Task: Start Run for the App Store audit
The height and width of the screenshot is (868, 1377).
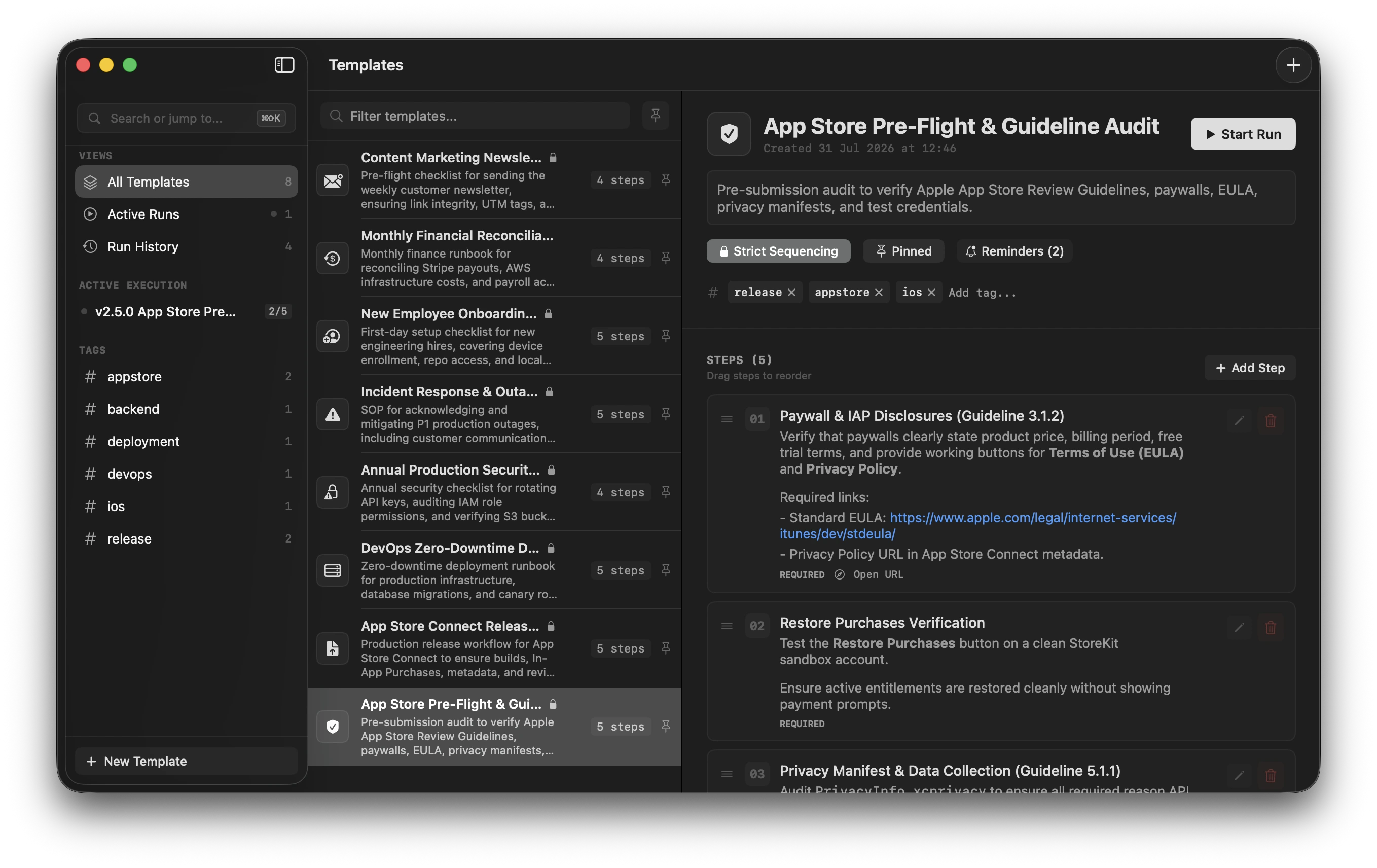Action: (1243, 134)
